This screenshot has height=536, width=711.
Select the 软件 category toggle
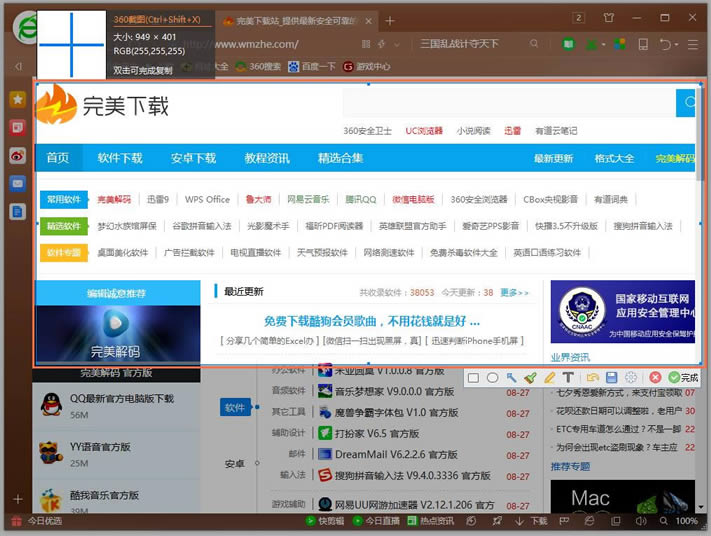[x=235, y=408]
